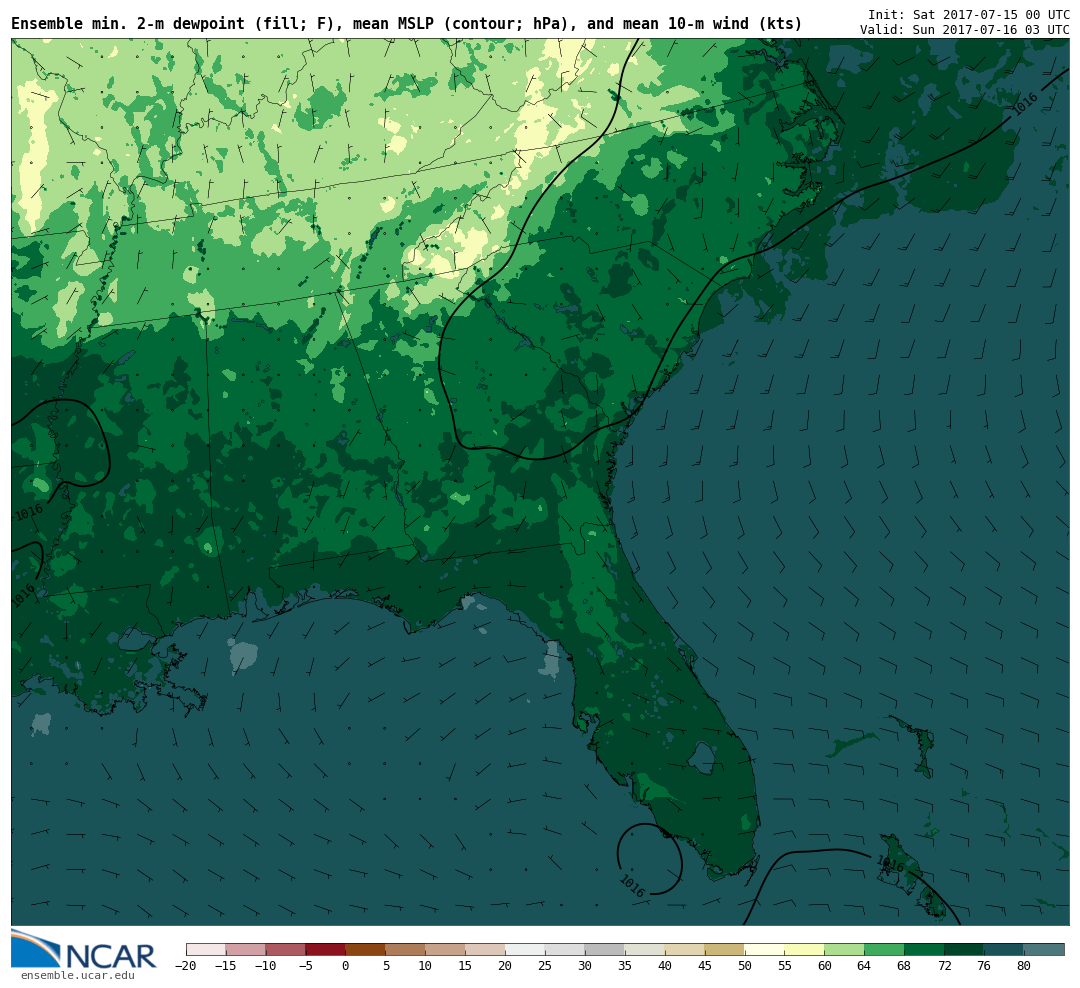Pick the 0 to 5 brown legend swatch

(366, 949)
